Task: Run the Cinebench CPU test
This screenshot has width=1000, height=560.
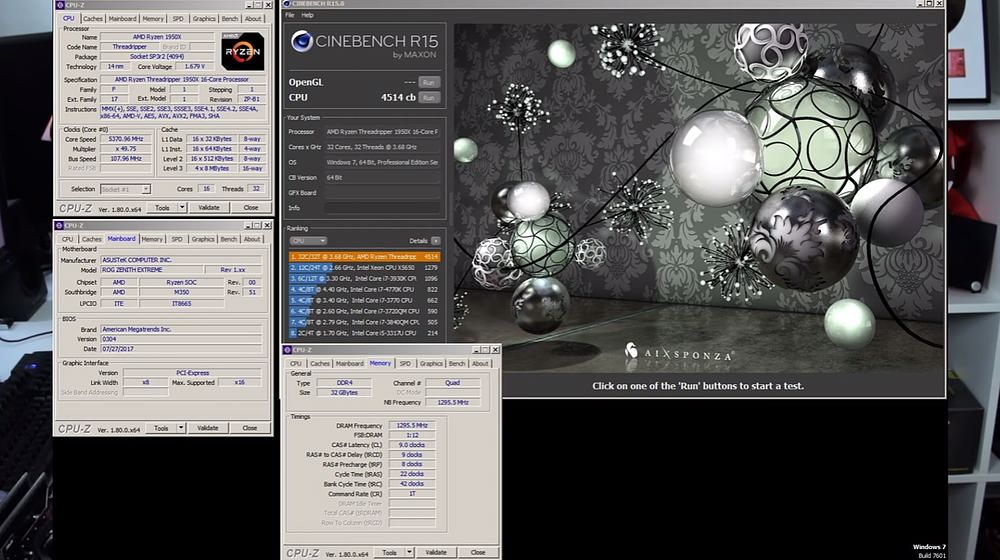Action: click(429, 98)
